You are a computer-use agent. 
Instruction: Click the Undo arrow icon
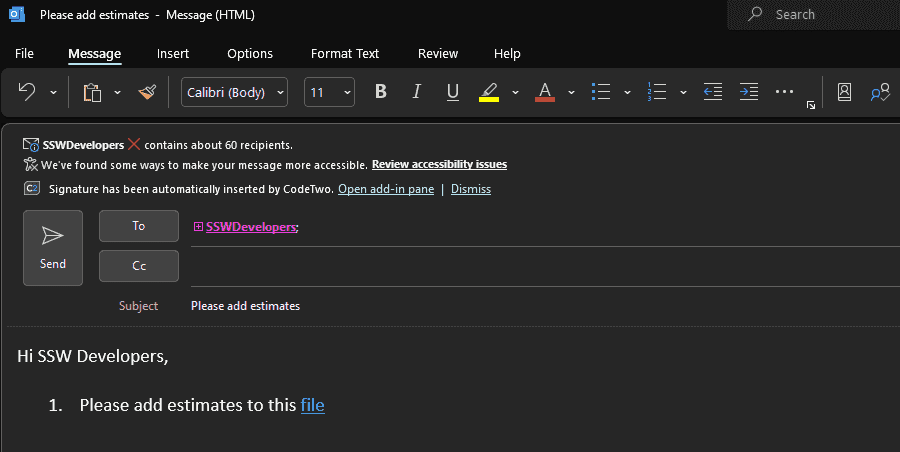pyautogui.click(x=27, y=92)
